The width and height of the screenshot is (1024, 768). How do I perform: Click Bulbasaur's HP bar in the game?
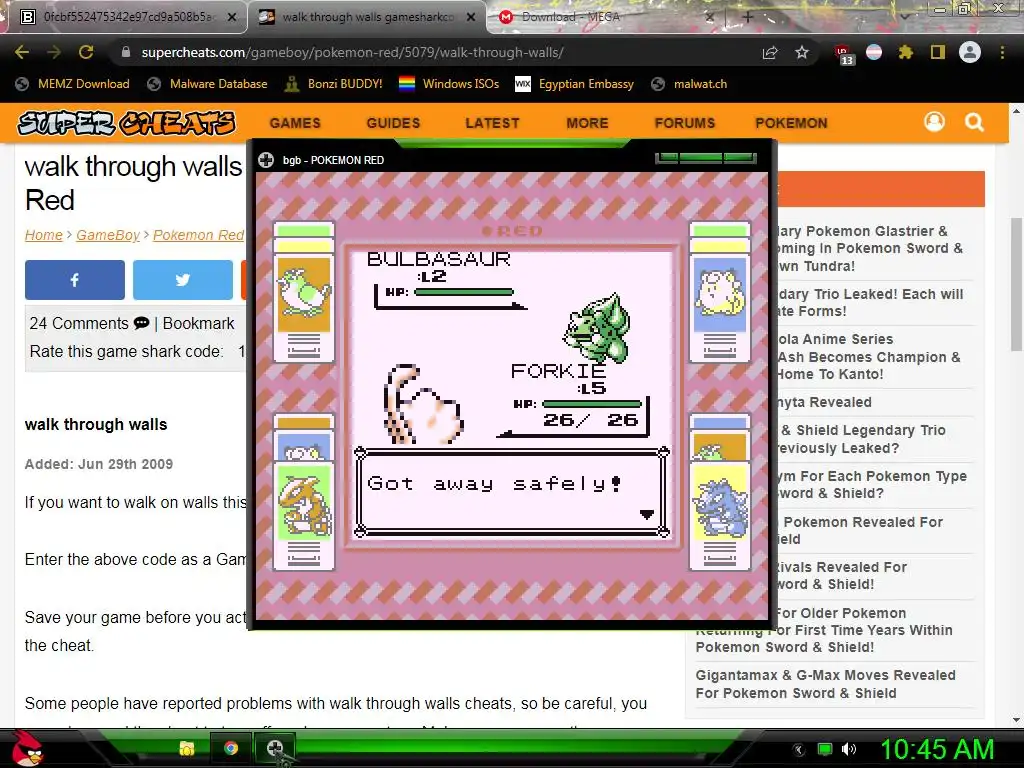(x=464, y=293)
